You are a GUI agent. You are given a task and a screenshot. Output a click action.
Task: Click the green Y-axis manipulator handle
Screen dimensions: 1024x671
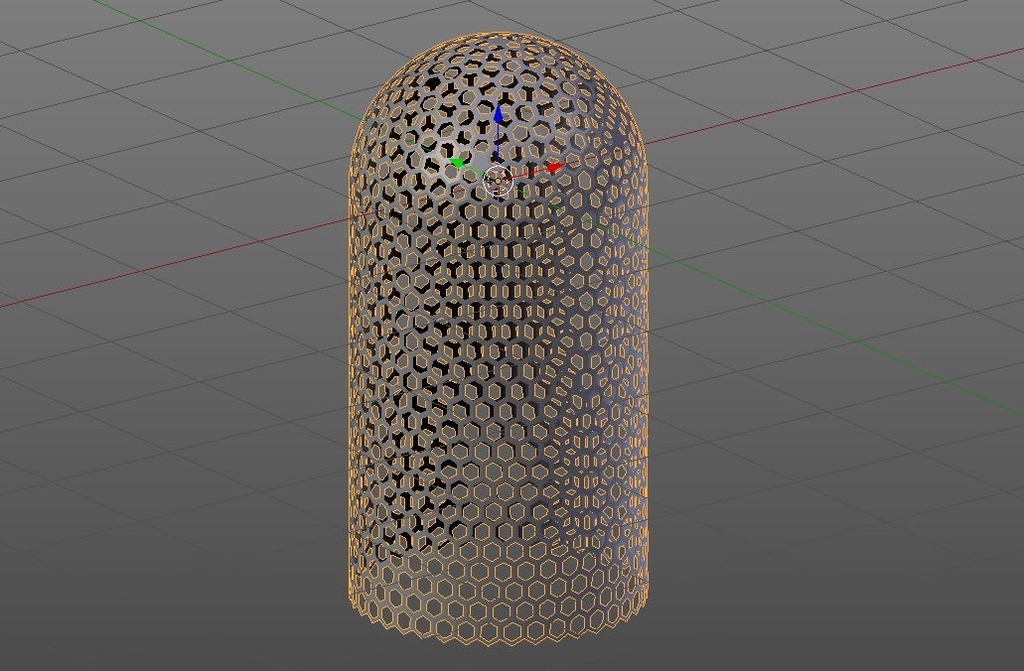click(457, 162)
